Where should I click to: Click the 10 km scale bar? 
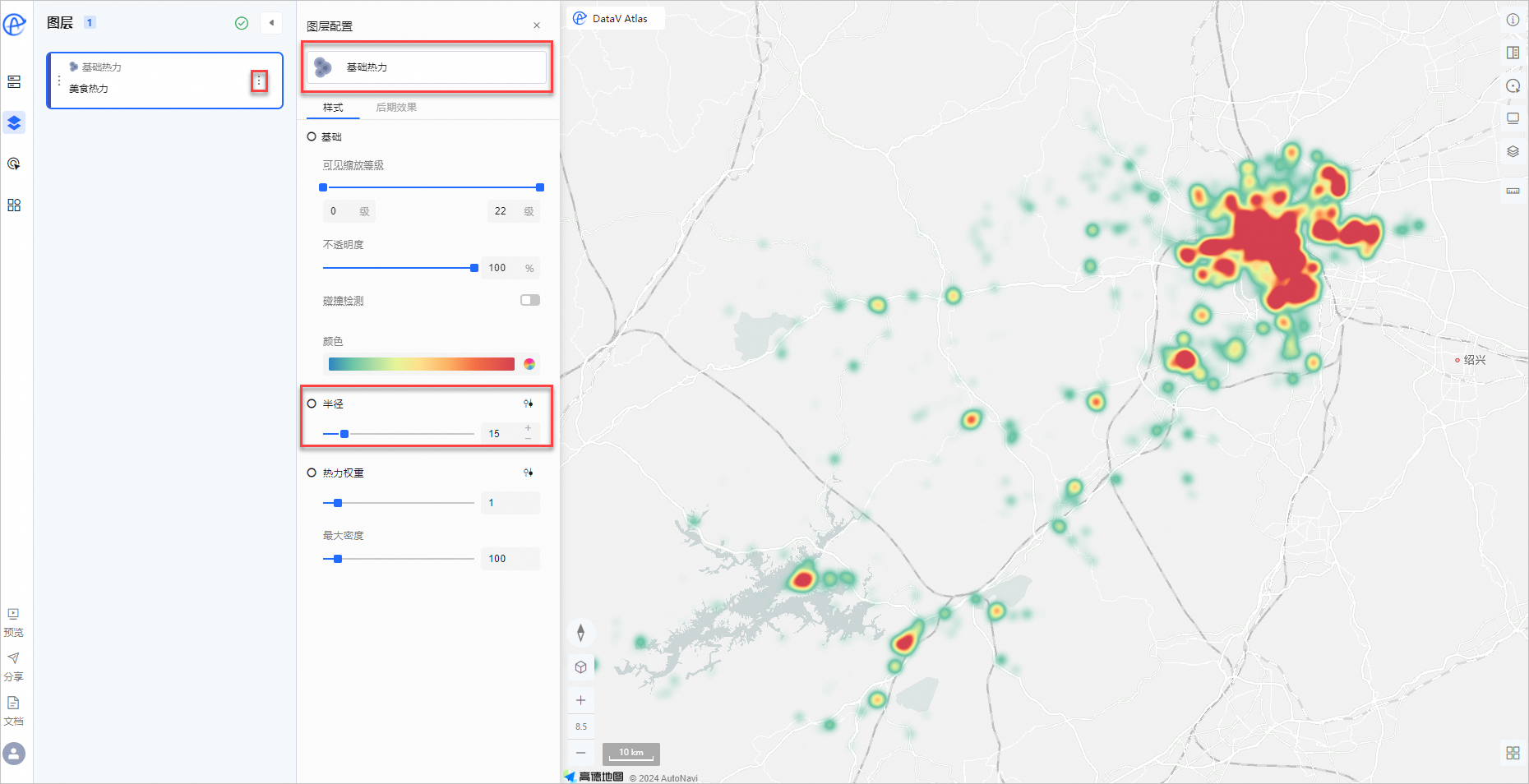[x=631, y=754]
